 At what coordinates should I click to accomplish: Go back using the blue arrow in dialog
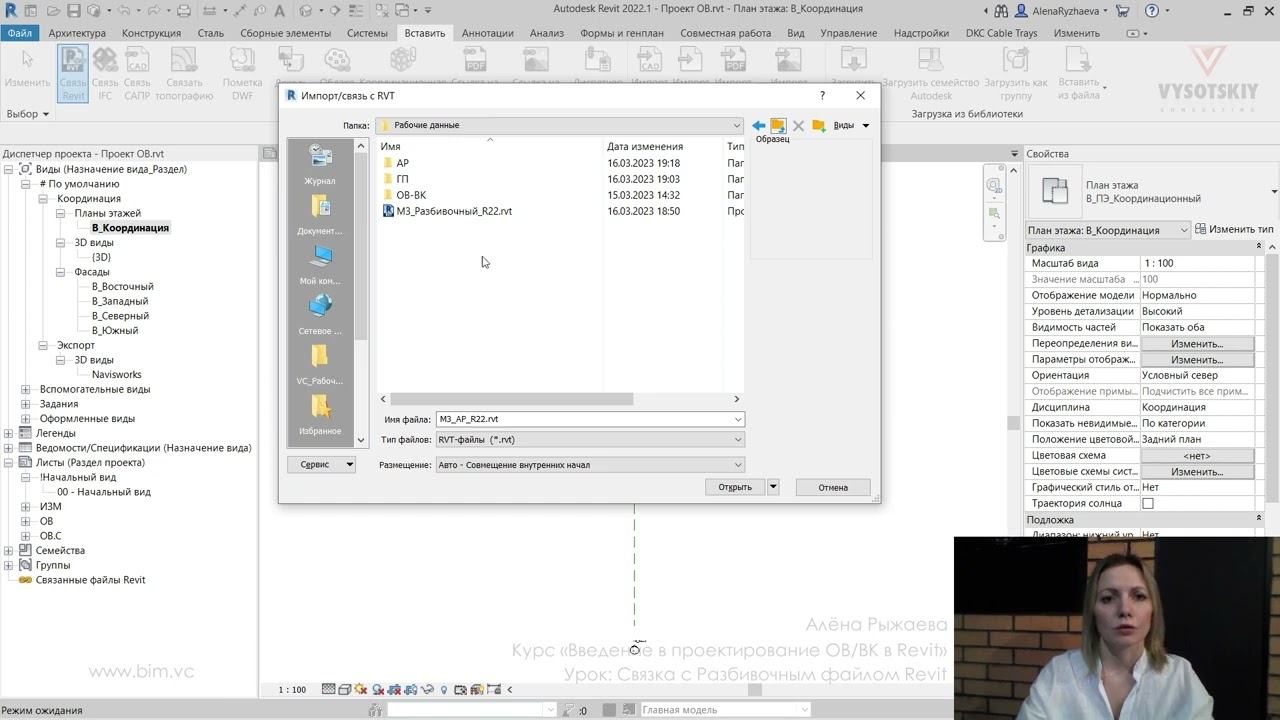click(758, 125)
